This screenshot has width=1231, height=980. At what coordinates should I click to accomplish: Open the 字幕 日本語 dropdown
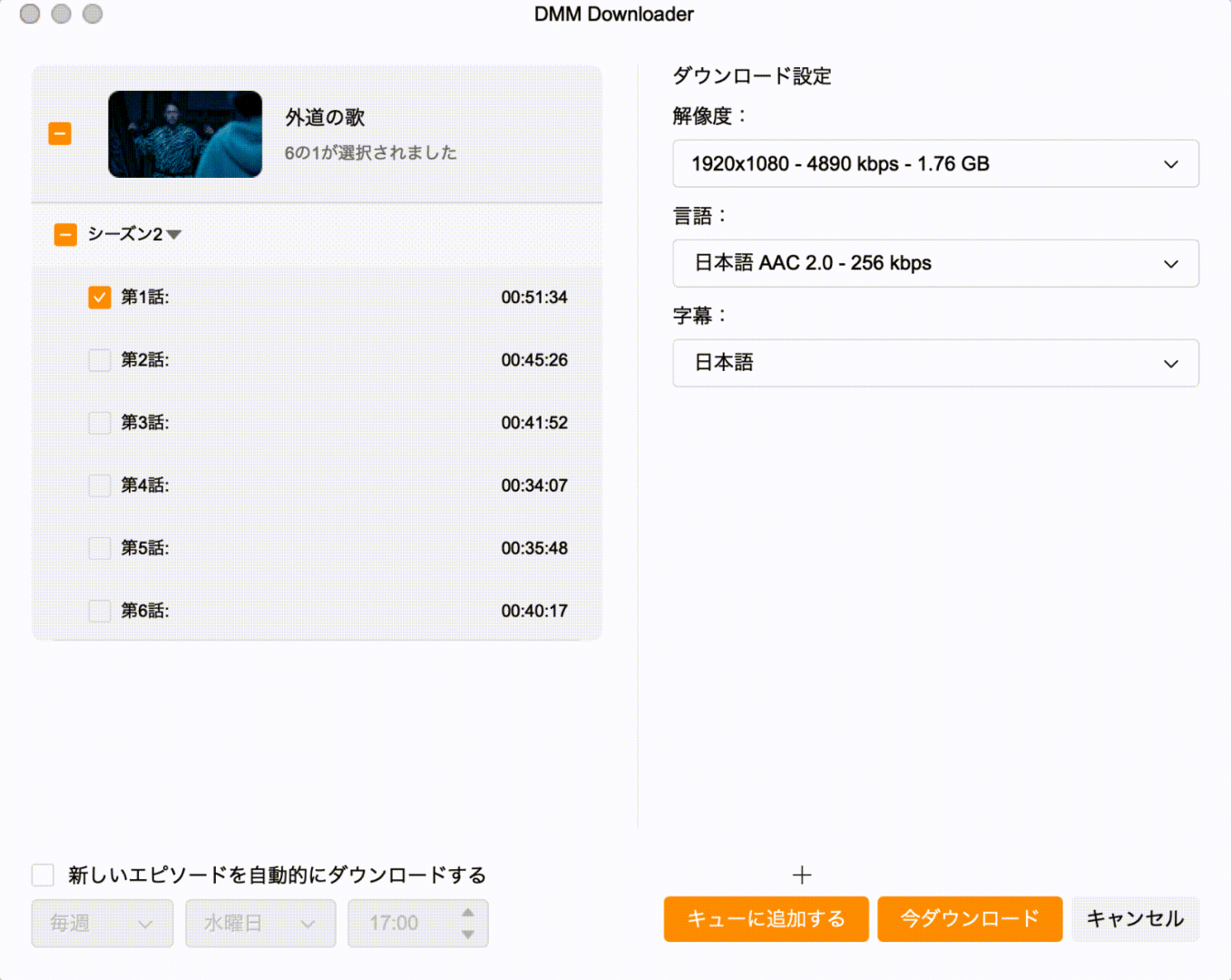click(x=935, y=363)
